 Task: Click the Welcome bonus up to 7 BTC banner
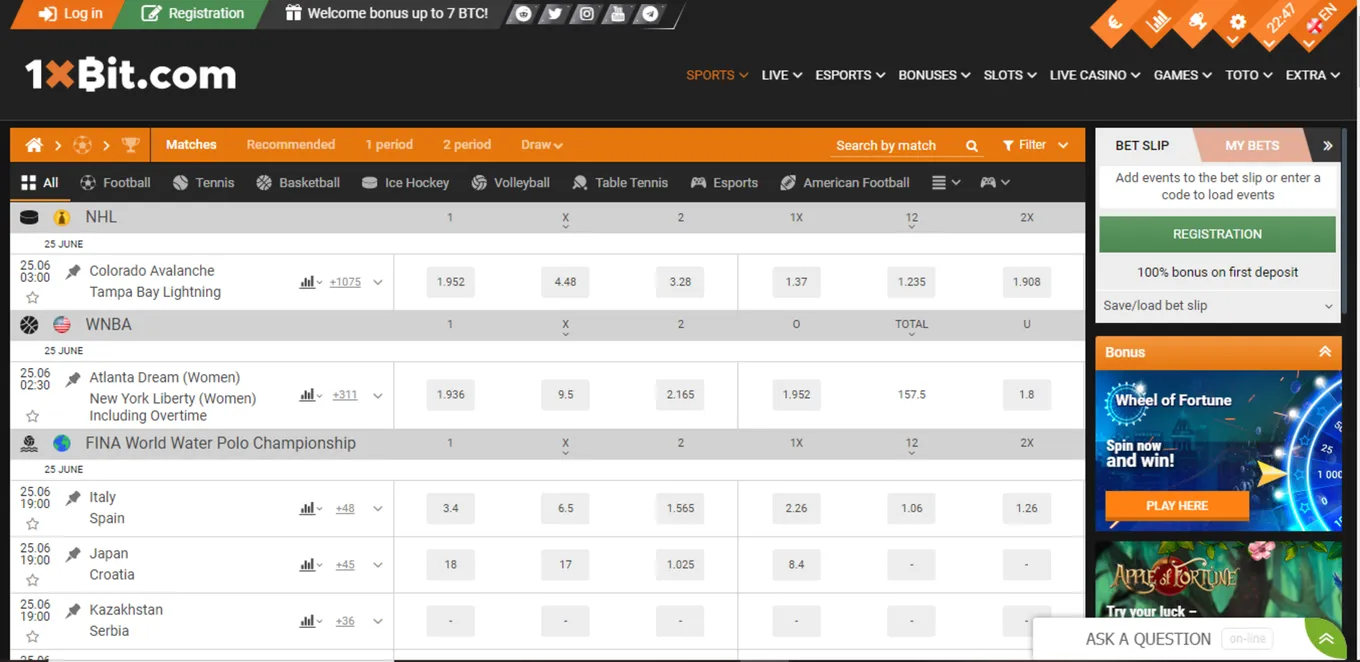[386, 14]
